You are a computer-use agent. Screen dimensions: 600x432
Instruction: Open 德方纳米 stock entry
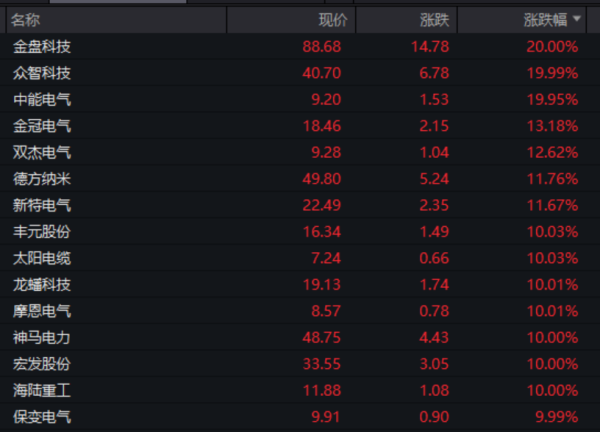tap(42, 179)
